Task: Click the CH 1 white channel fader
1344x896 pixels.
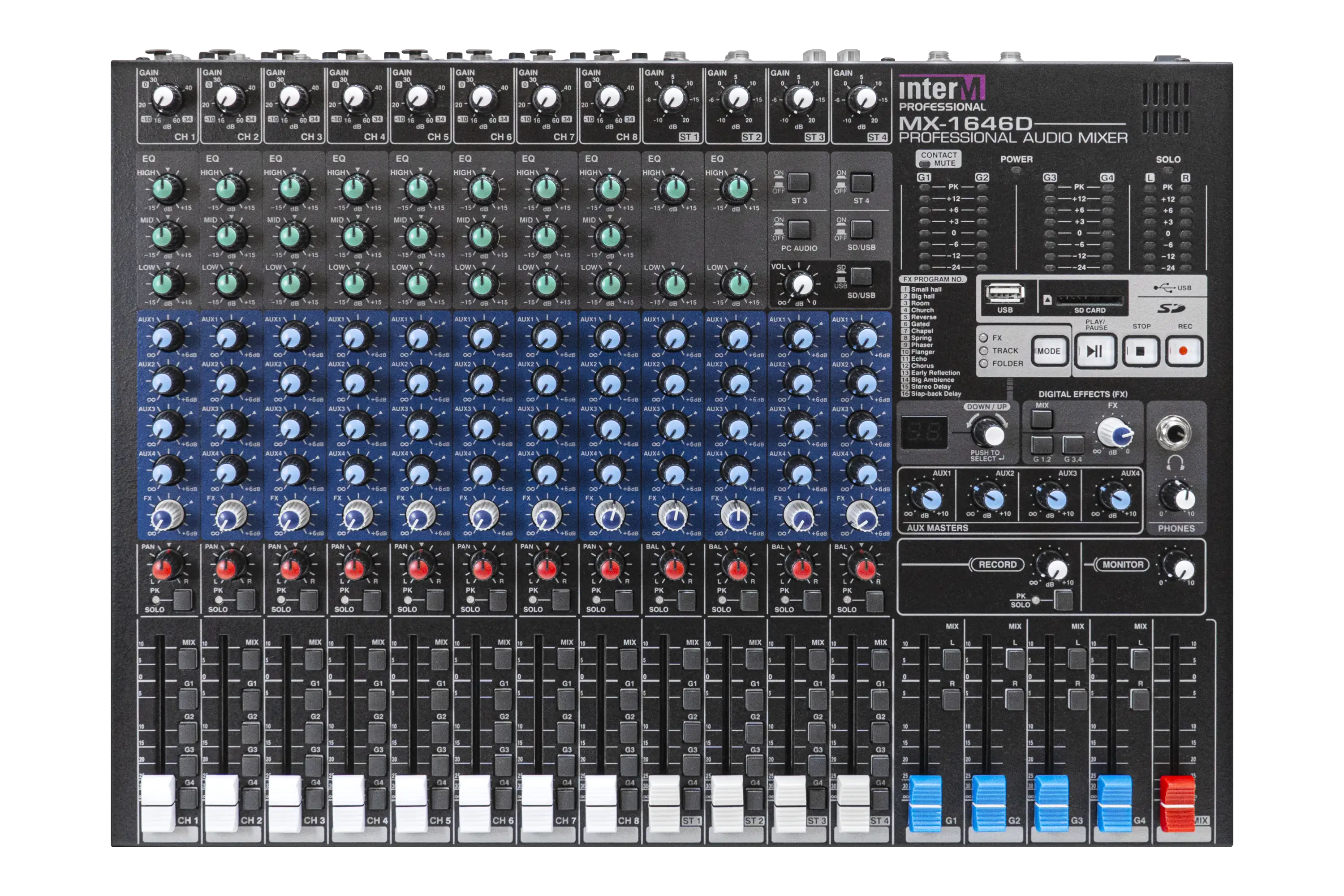Action: click(x=158, y=803)
